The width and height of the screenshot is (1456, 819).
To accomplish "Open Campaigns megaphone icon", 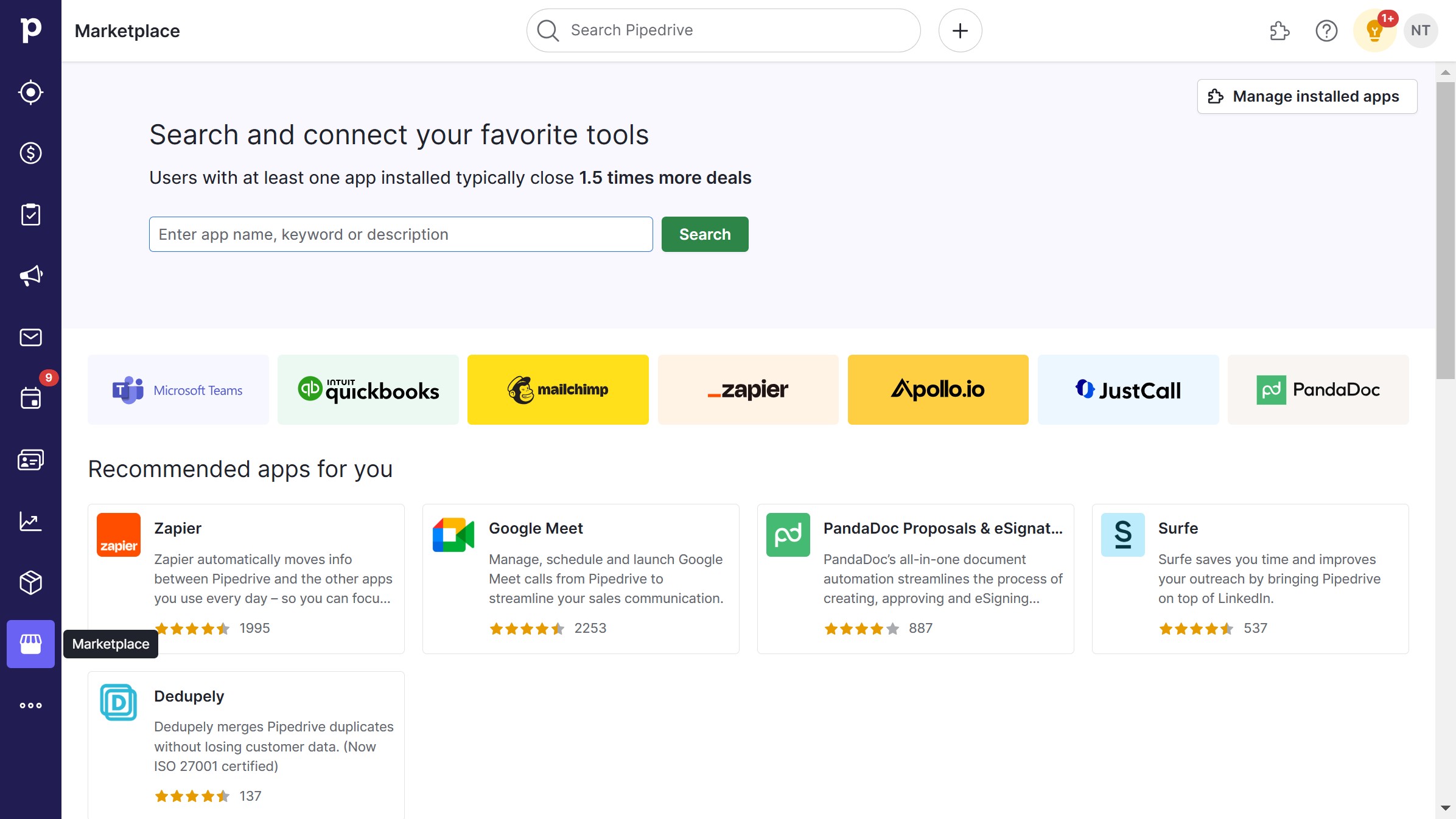I will [30, 276].
